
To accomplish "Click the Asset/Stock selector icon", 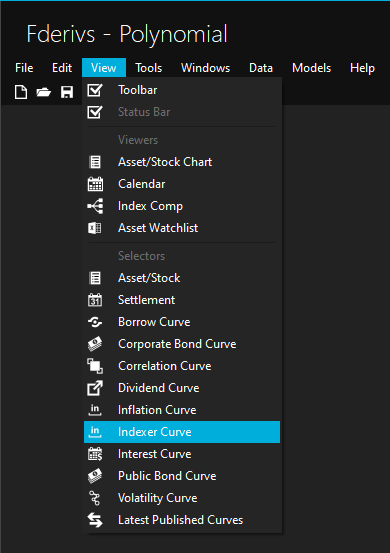I will 95,278.
